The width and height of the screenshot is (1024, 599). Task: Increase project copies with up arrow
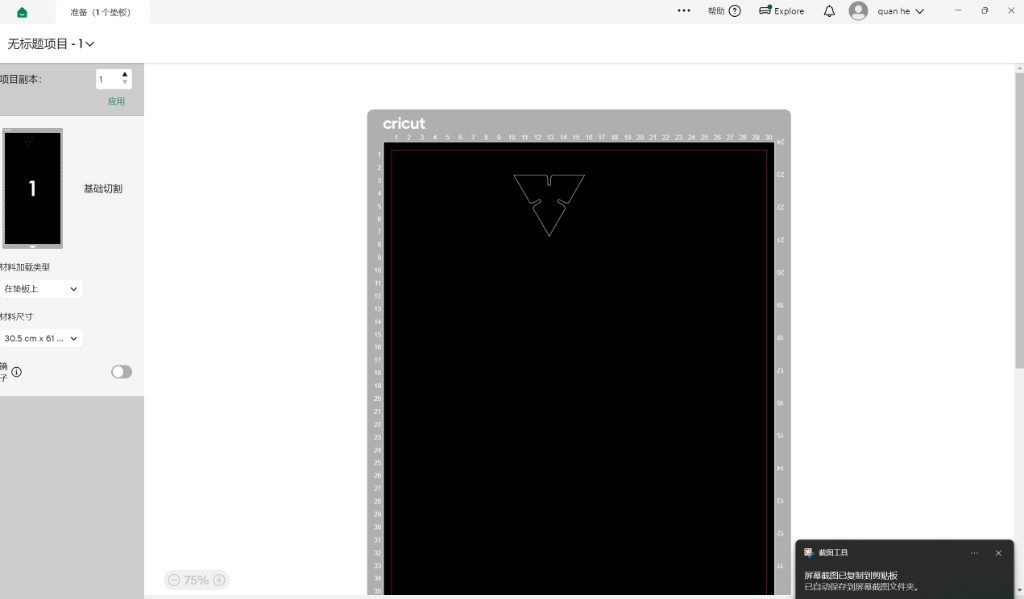[x=125, y=74]
